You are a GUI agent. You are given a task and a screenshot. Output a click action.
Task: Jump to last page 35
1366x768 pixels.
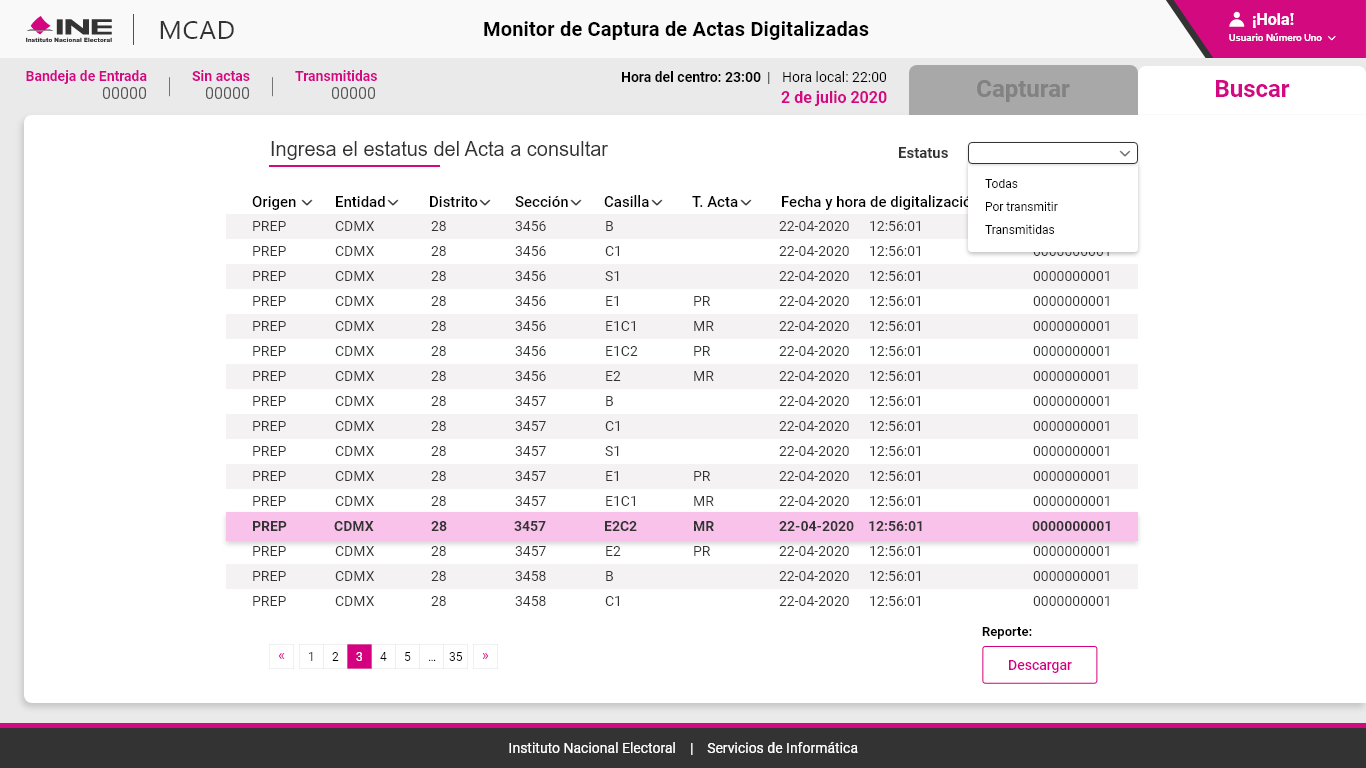(456, 657)
